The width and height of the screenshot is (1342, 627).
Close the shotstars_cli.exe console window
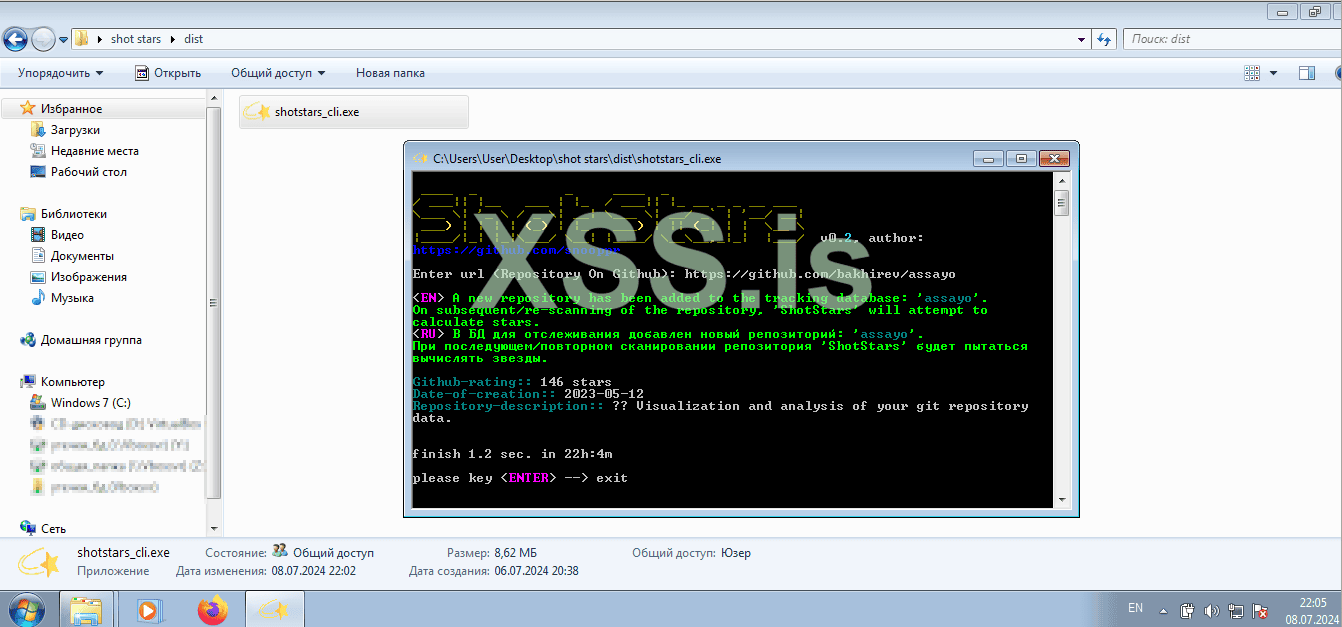[x=1055, y=158]
